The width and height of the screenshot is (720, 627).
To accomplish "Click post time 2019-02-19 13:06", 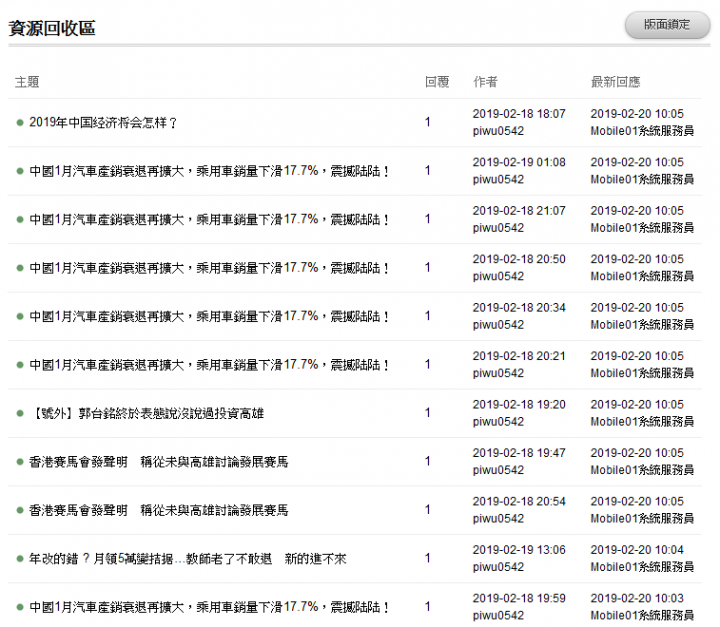I will point(519,550).
